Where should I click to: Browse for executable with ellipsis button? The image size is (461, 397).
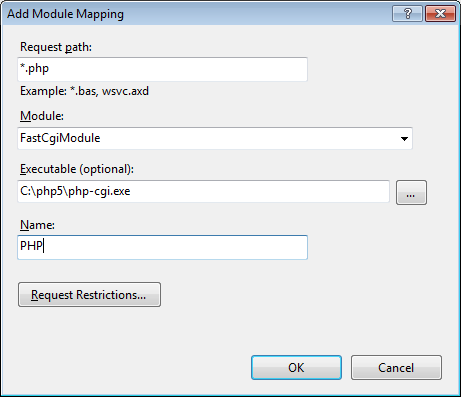tap(411, 192)
